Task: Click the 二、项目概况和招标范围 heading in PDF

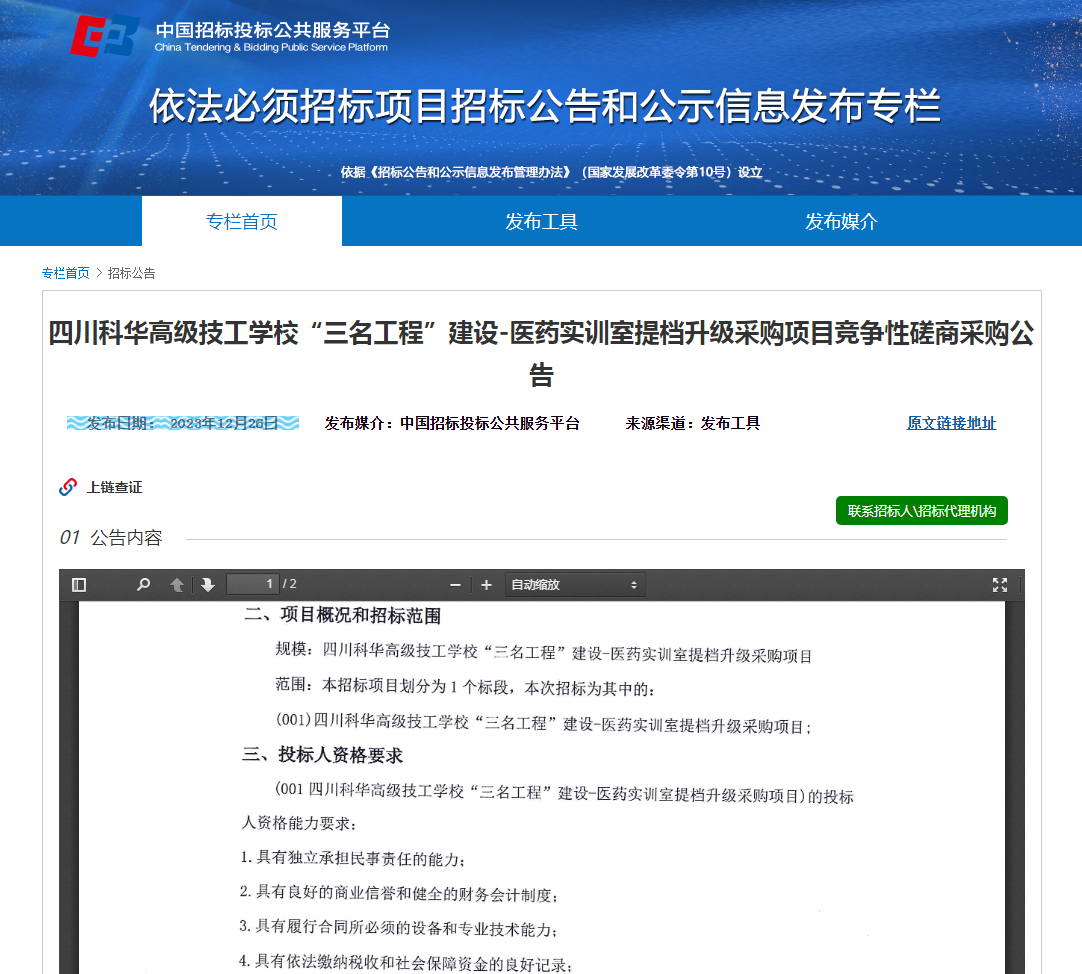Action: coord(342,615)
